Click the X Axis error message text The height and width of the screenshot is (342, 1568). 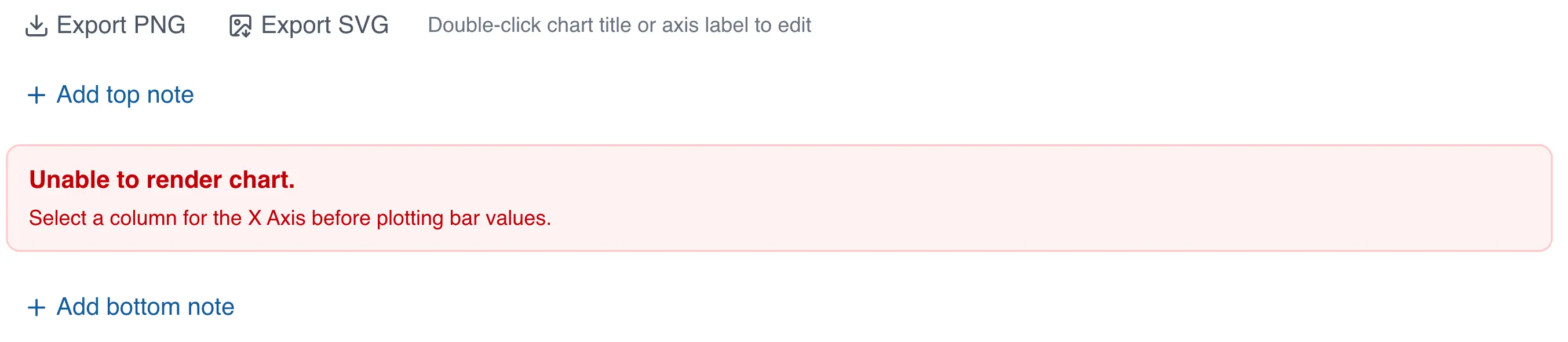(290, 218)
